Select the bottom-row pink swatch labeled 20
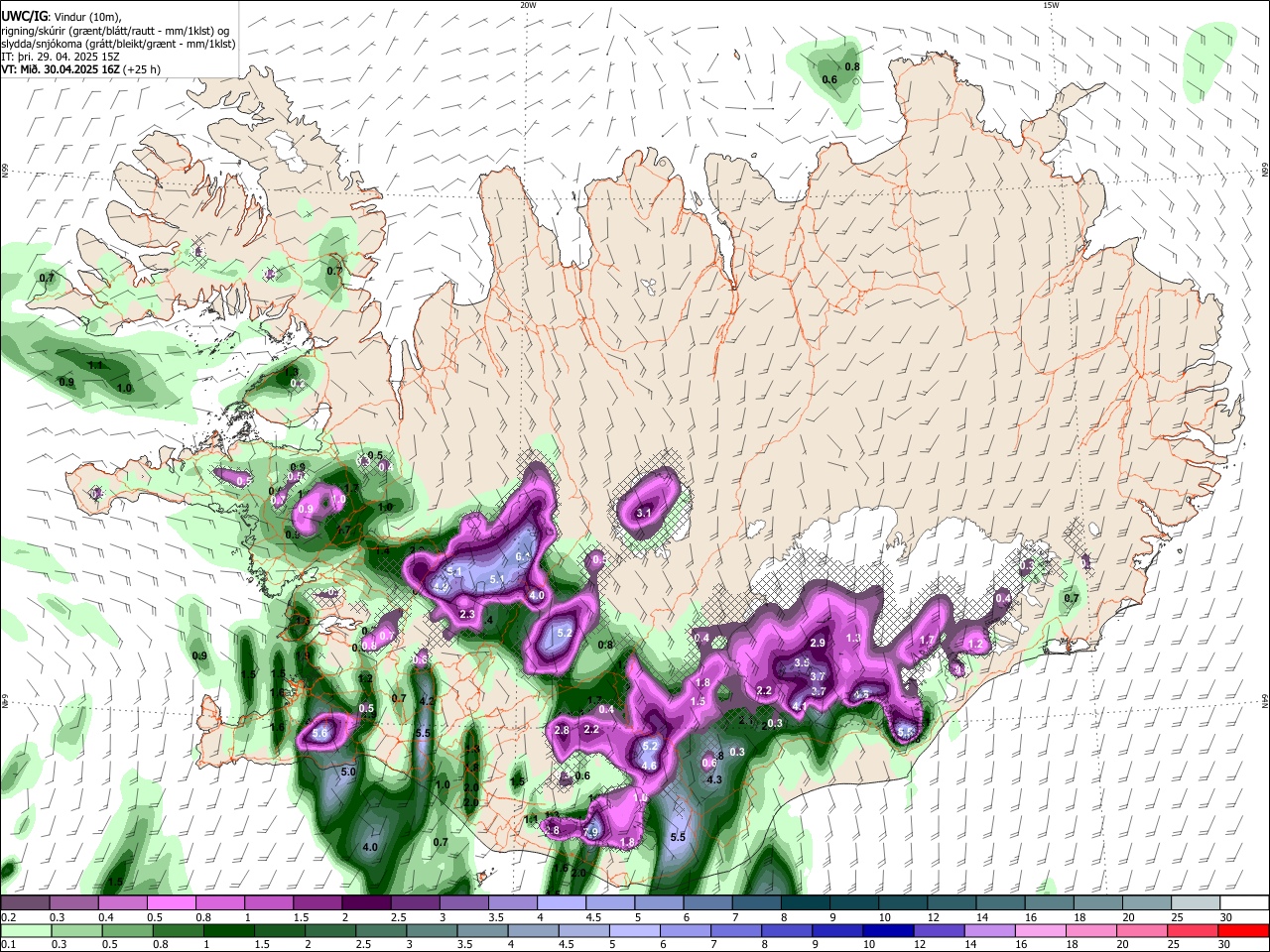Image resolution: width=1270 pixels, height=952 pixels. tap(1141, 930)
